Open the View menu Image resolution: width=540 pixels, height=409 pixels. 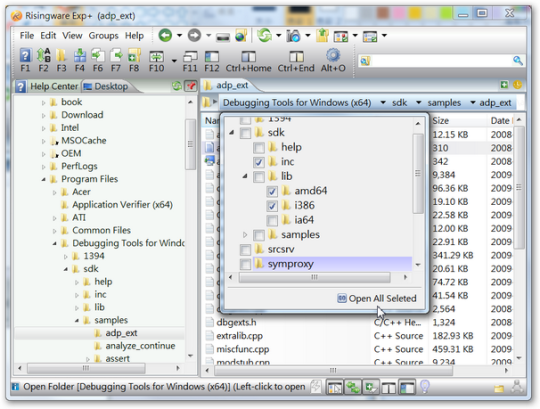pos(72,35)
